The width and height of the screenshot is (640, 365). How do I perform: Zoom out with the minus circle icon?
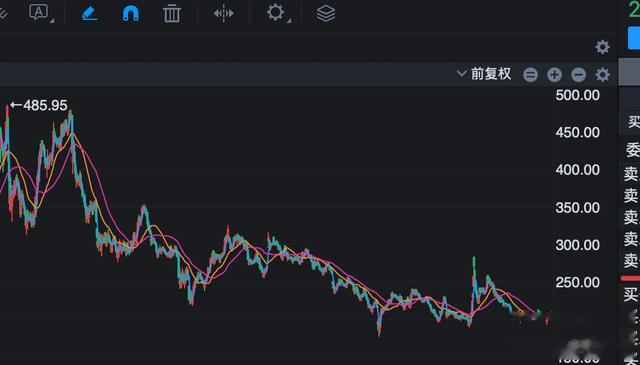pos(578,75)
